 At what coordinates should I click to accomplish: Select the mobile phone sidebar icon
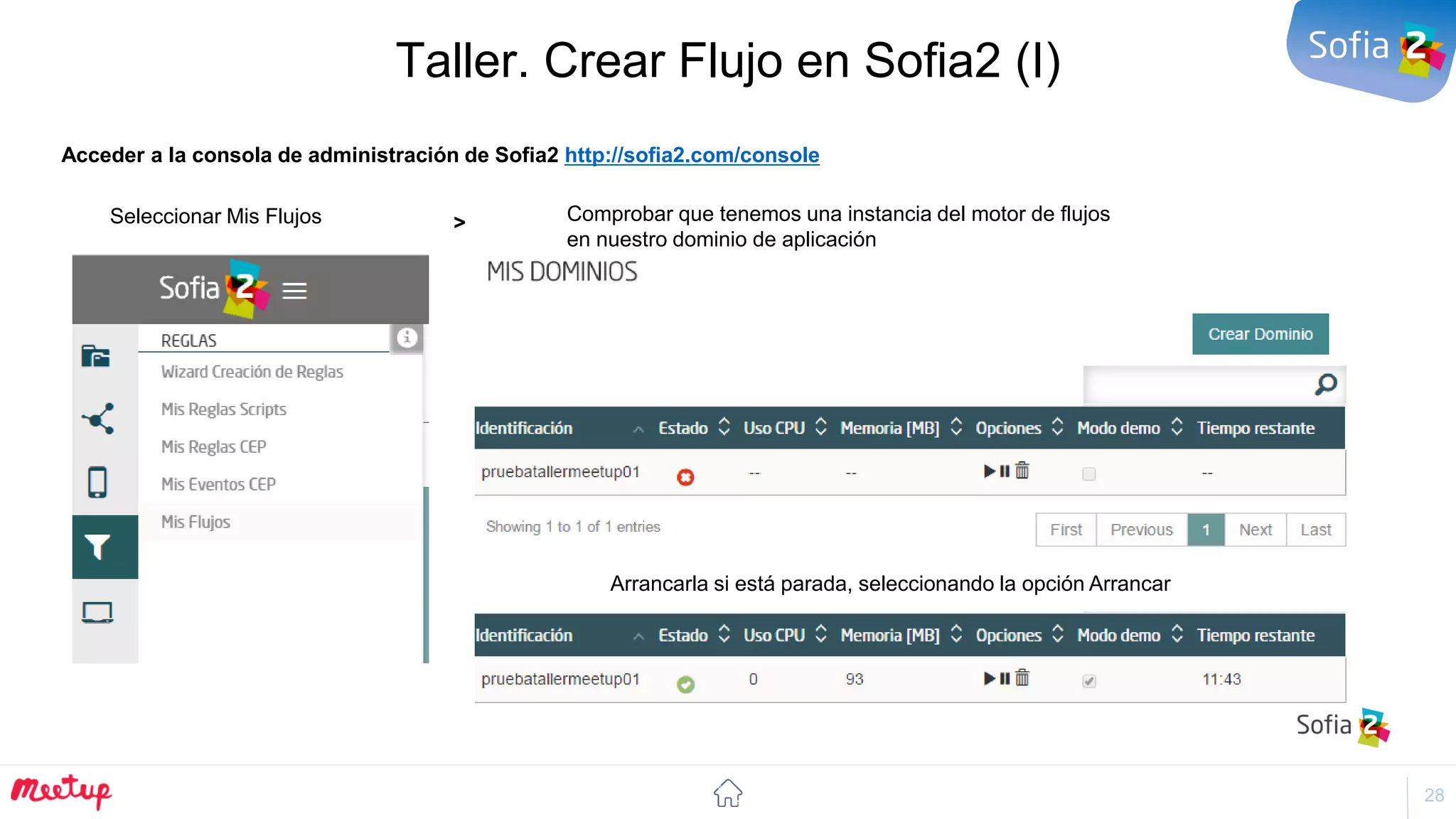pyautogui.click(x=97, y=482)
